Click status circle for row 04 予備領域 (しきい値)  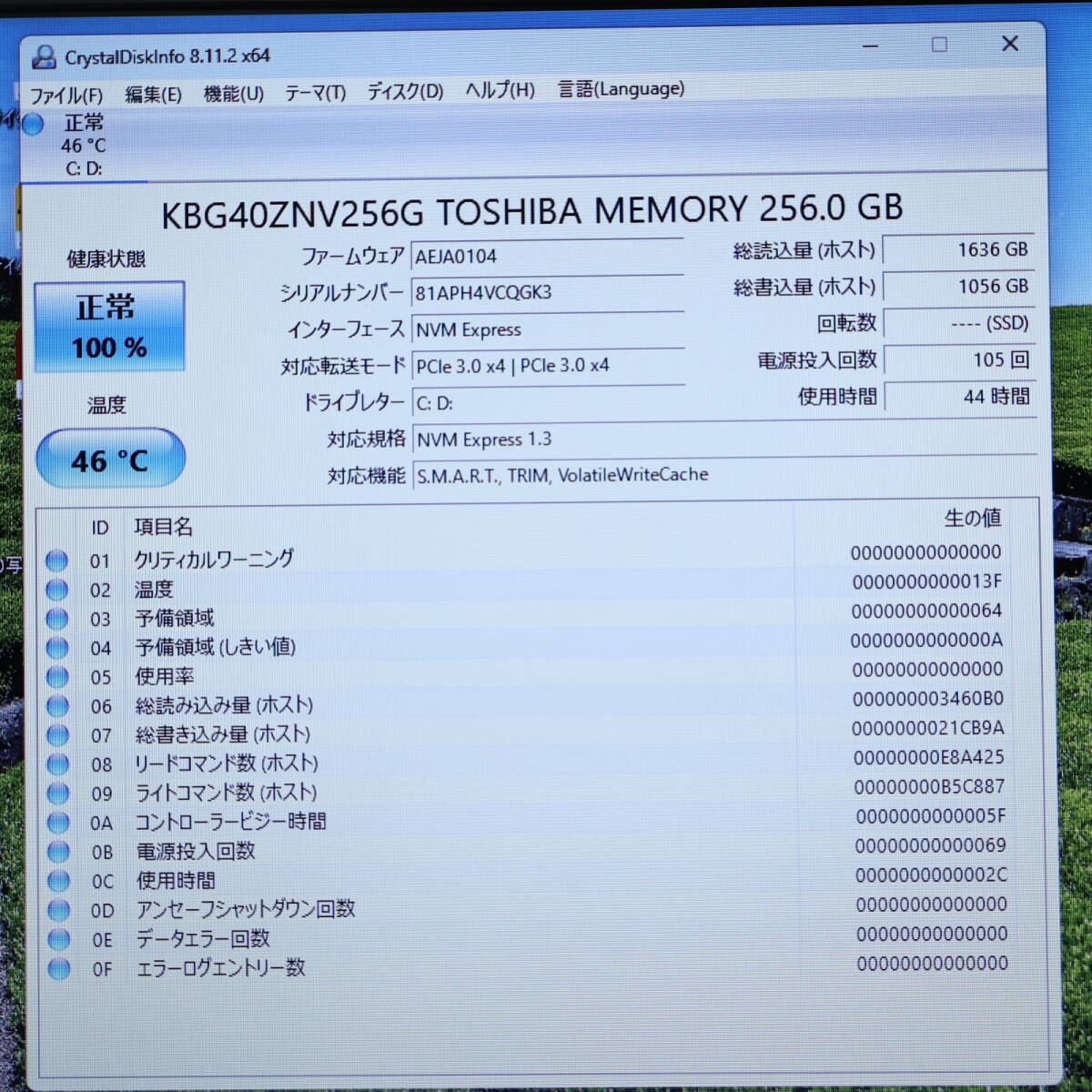tap(57, 648)
